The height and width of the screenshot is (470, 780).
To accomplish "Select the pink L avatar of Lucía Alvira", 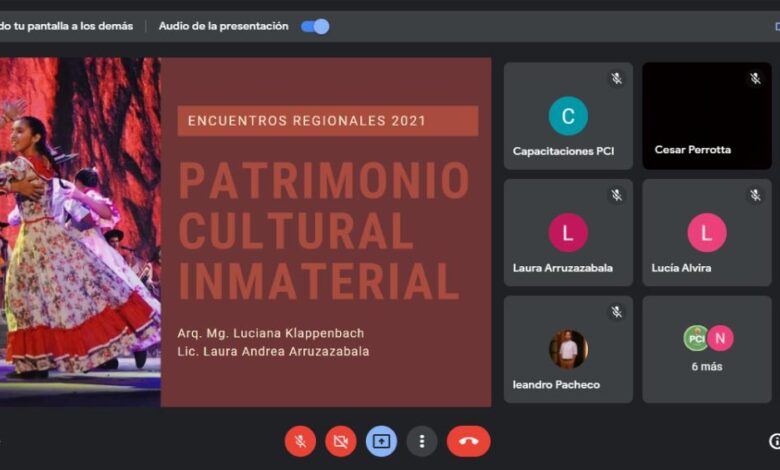I will pos(707,233).
